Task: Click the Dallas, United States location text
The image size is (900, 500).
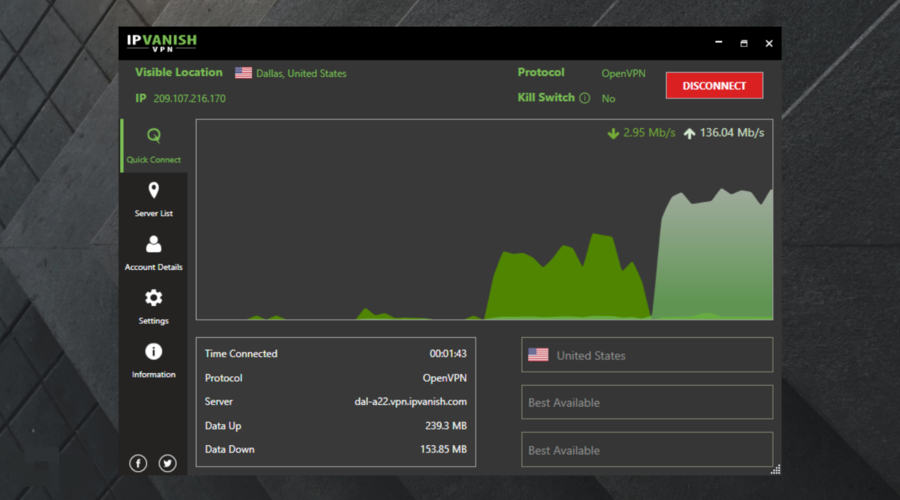Action: click(301, 73)
